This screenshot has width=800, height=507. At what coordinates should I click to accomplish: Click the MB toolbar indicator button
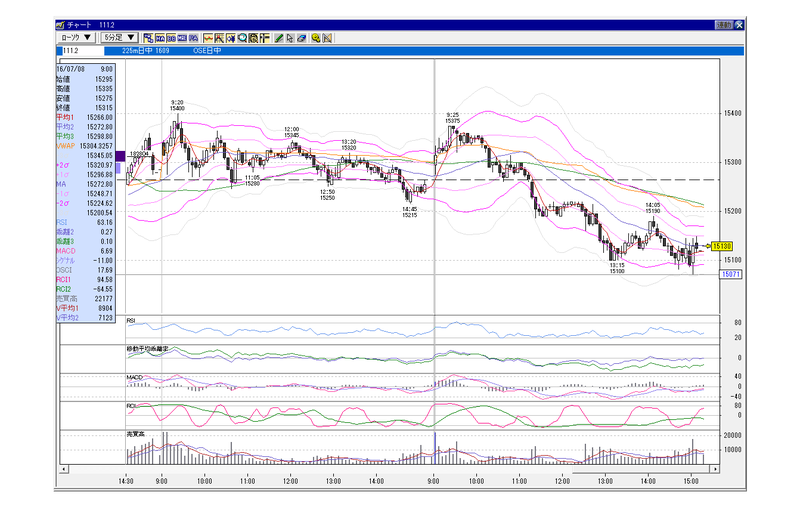[x=182, y=38]
